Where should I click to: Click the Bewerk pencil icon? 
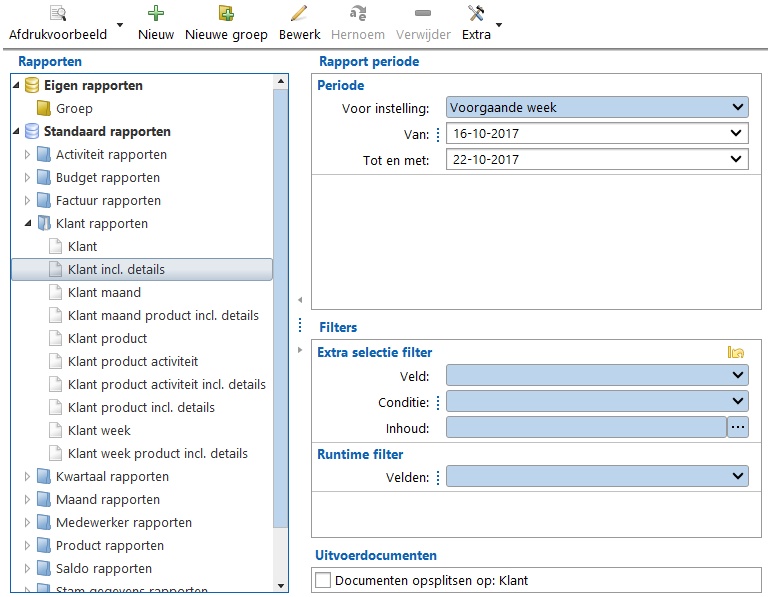coord(299,14)
